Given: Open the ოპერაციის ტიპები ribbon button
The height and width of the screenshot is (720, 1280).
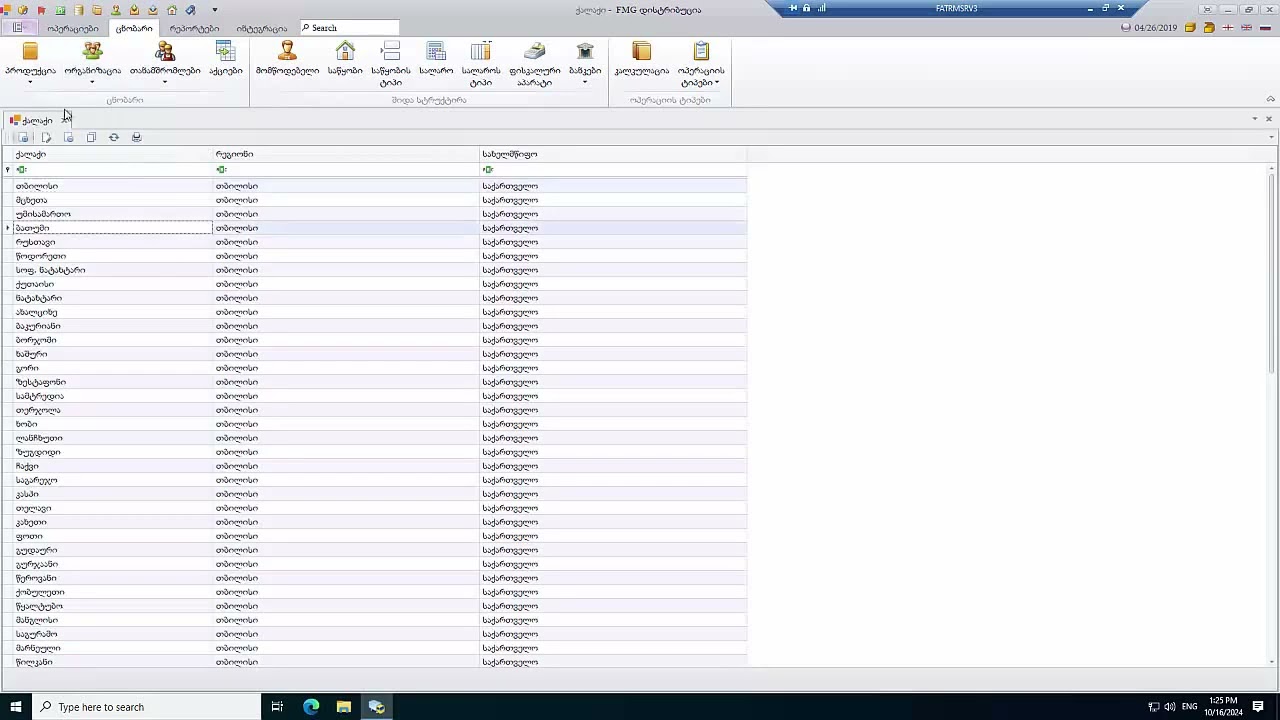Looking at the screenshot, I should [x=701, y=64].
